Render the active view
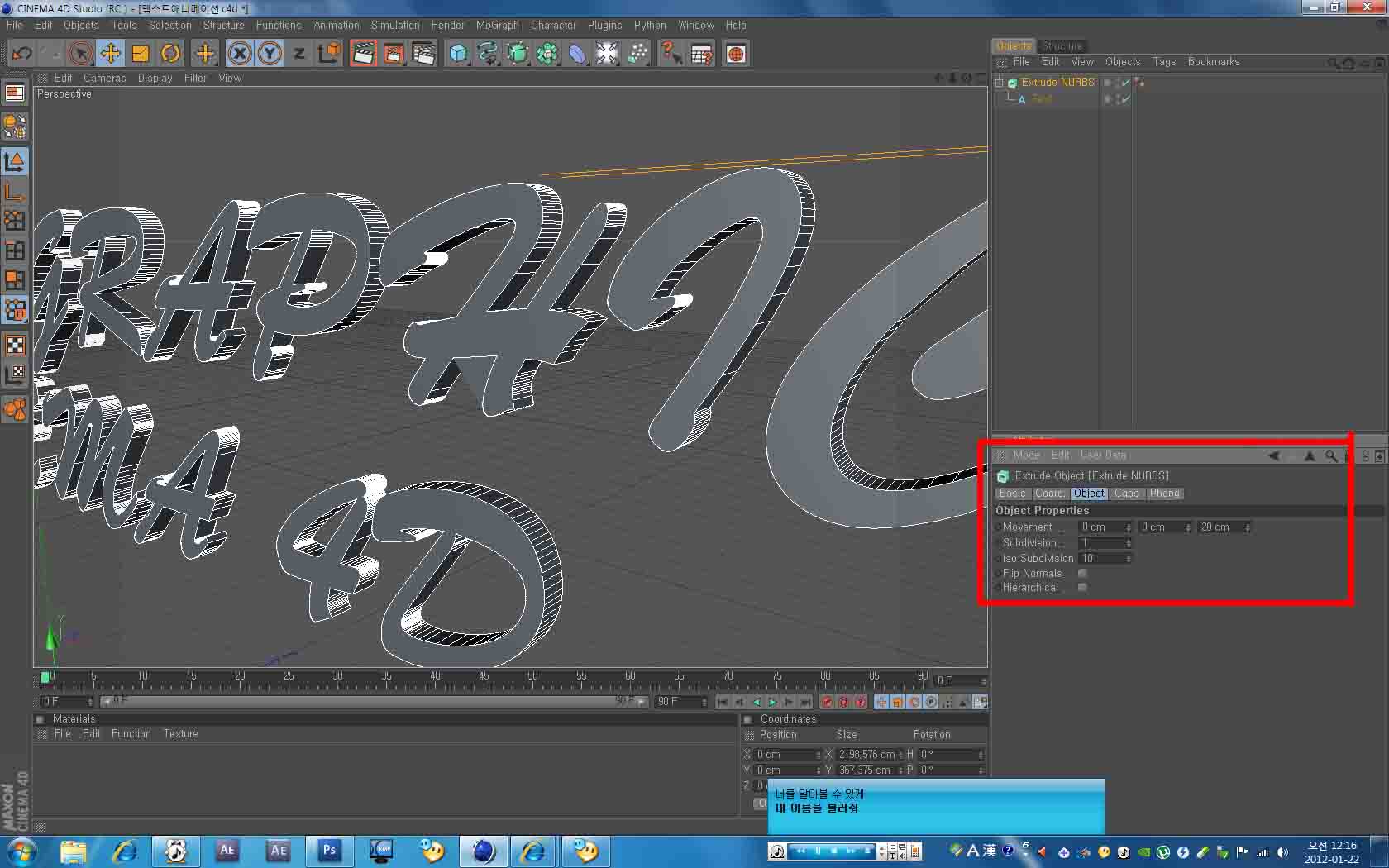Viewport: 1389px width, 868px height. tap(363, 54)
